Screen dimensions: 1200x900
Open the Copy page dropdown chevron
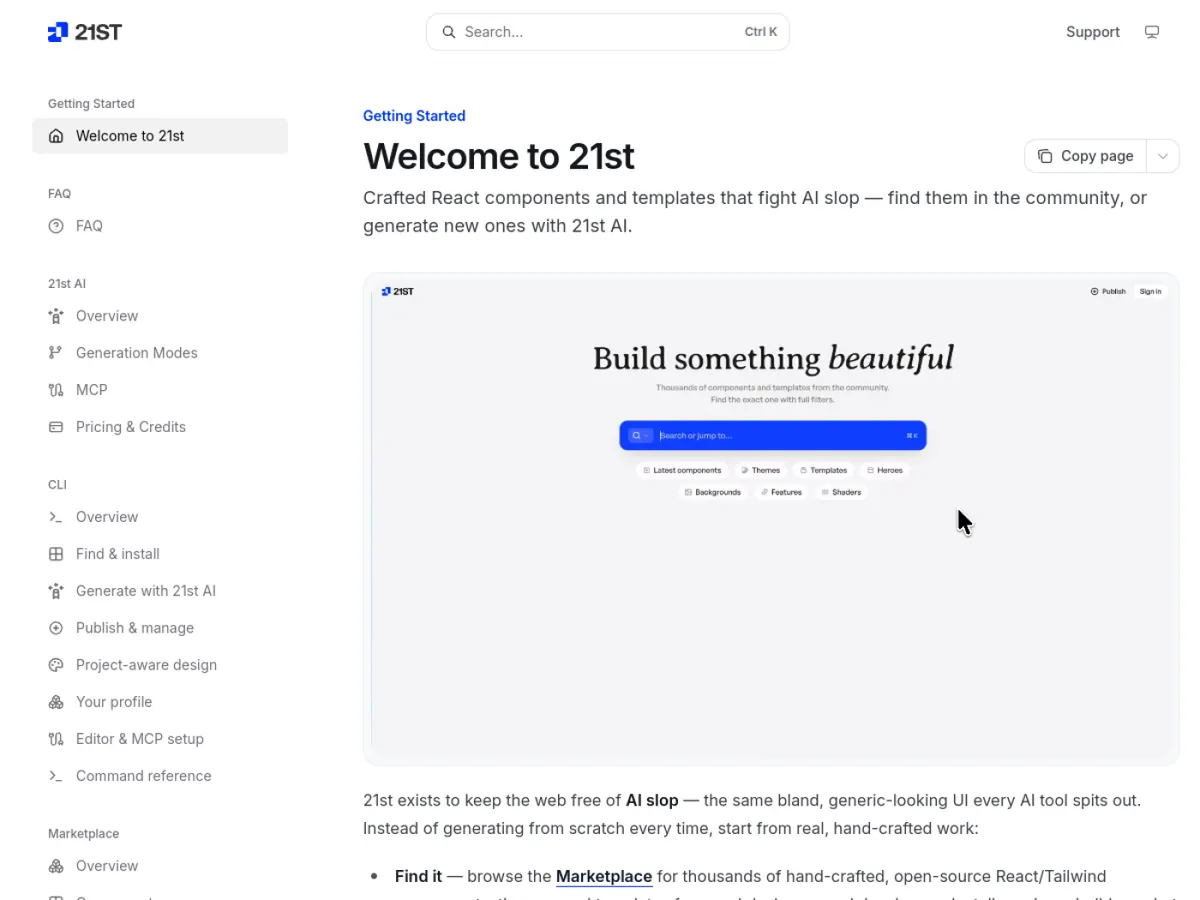coord(1162,156)
